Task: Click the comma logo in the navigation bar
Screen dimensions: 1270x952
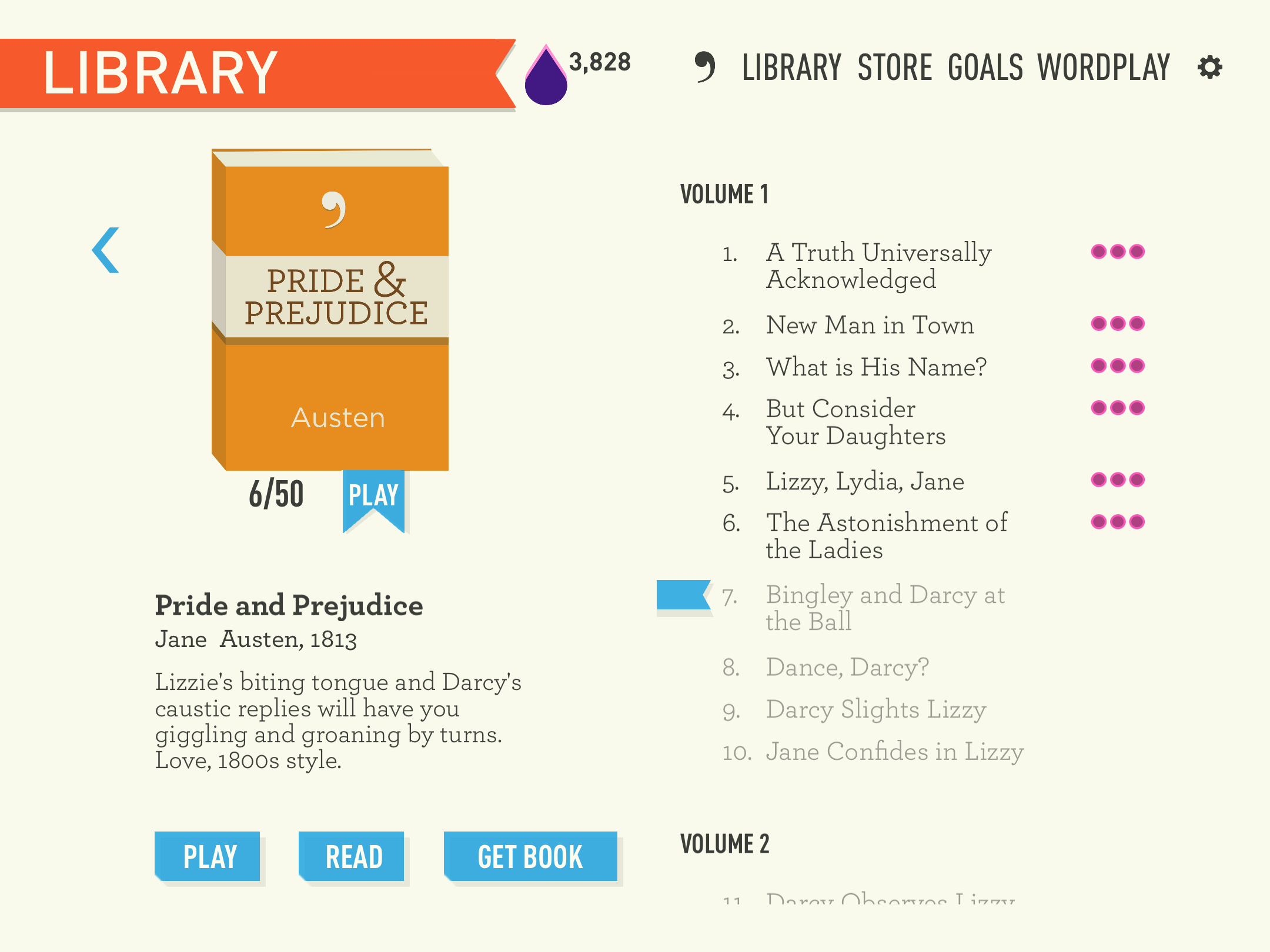Action: coord(704,67)
